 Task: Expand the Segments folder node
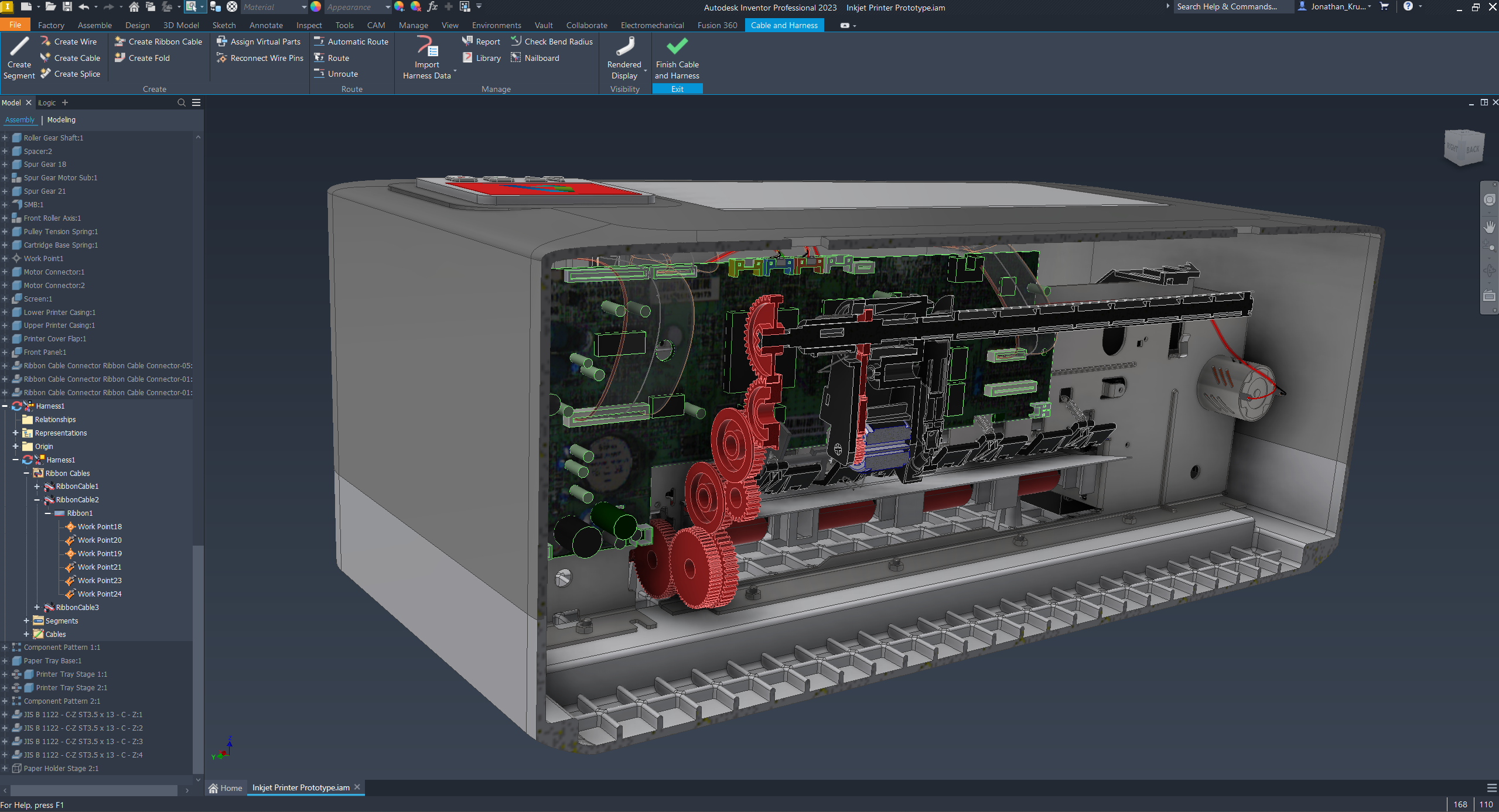[26, 621]
